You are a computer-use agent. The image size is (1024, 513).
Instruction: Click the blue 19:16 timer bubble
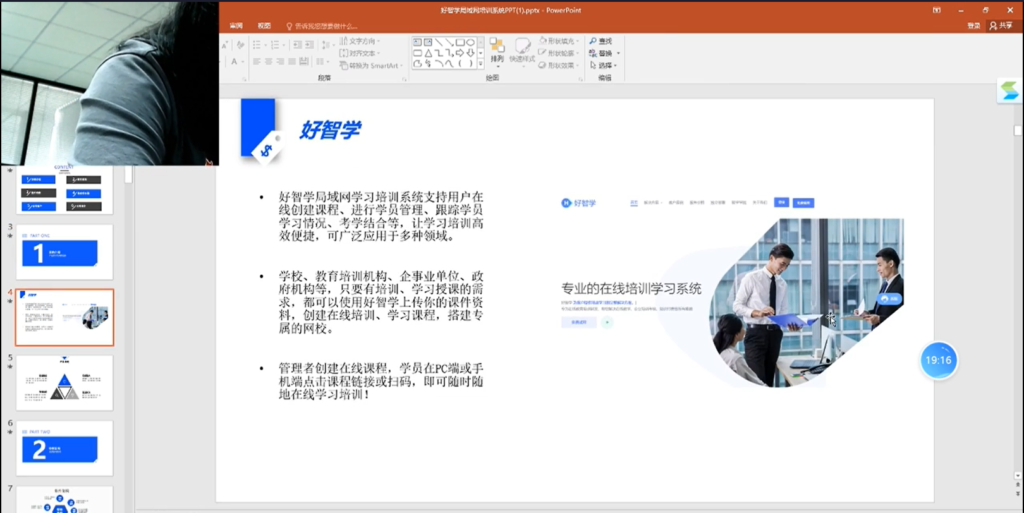(938, 360)
